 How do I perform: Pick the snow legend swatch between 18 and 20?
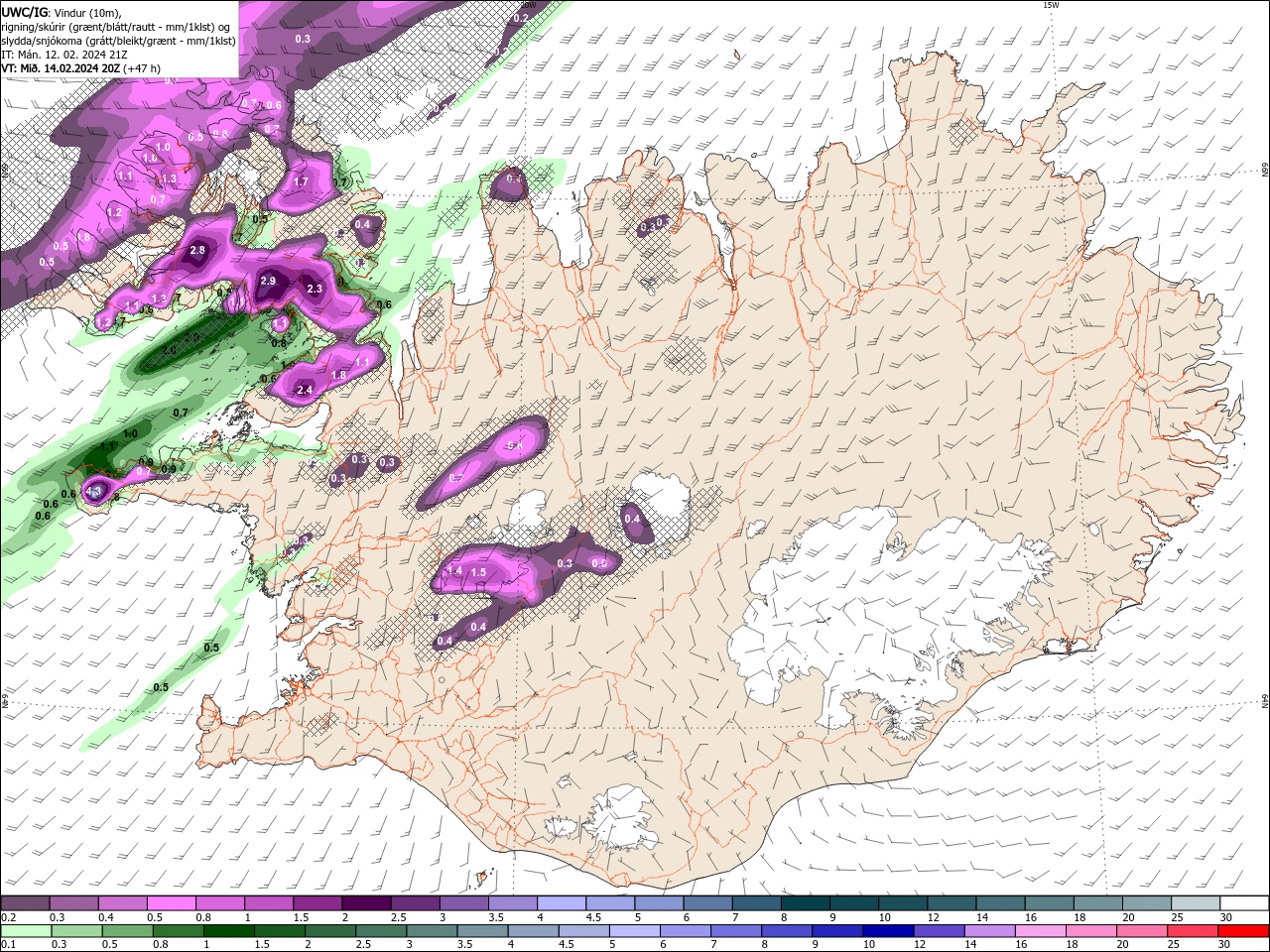coord(1097,903)
